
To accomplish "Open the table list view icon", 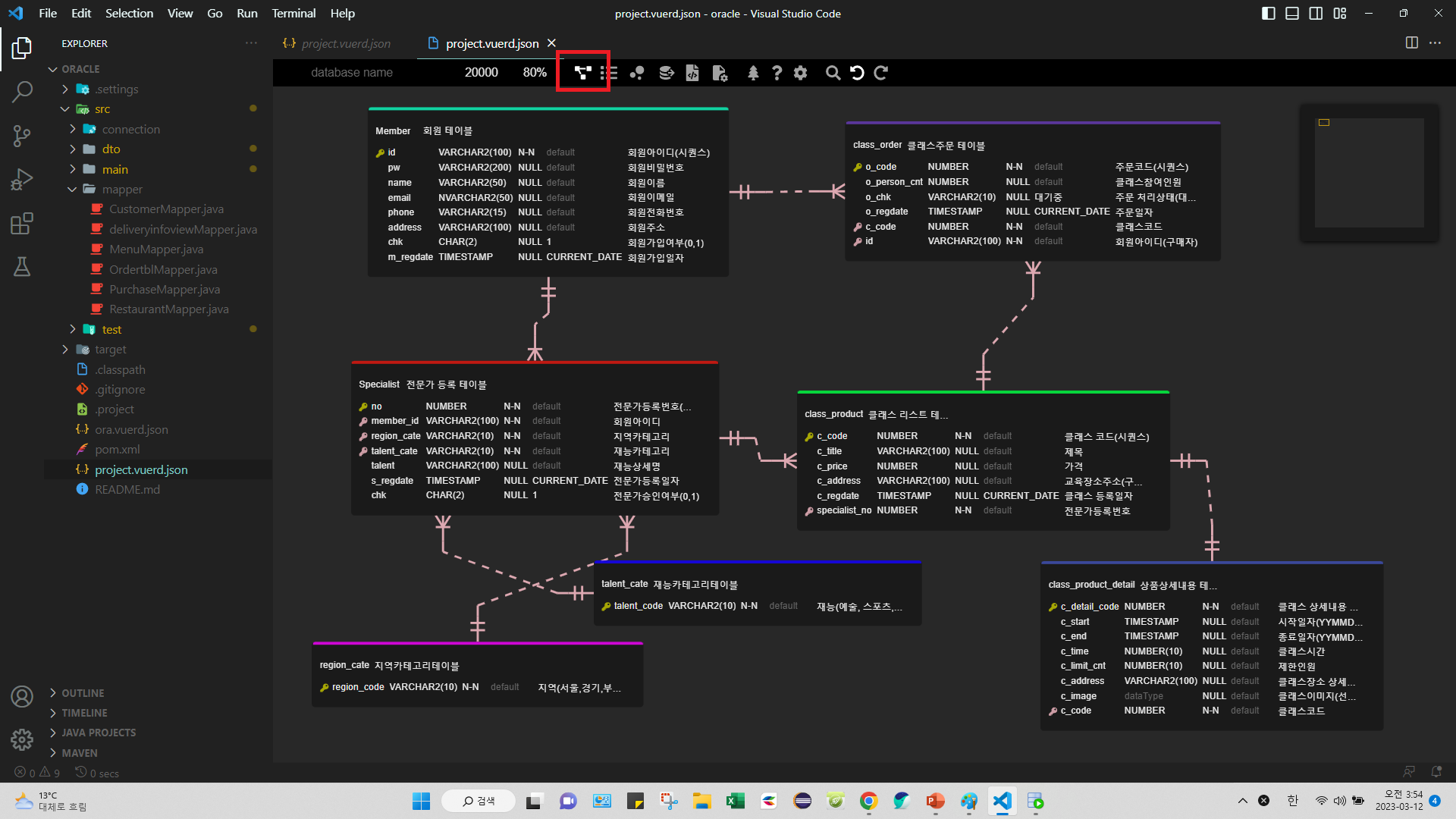I will [x=608, y=73].
